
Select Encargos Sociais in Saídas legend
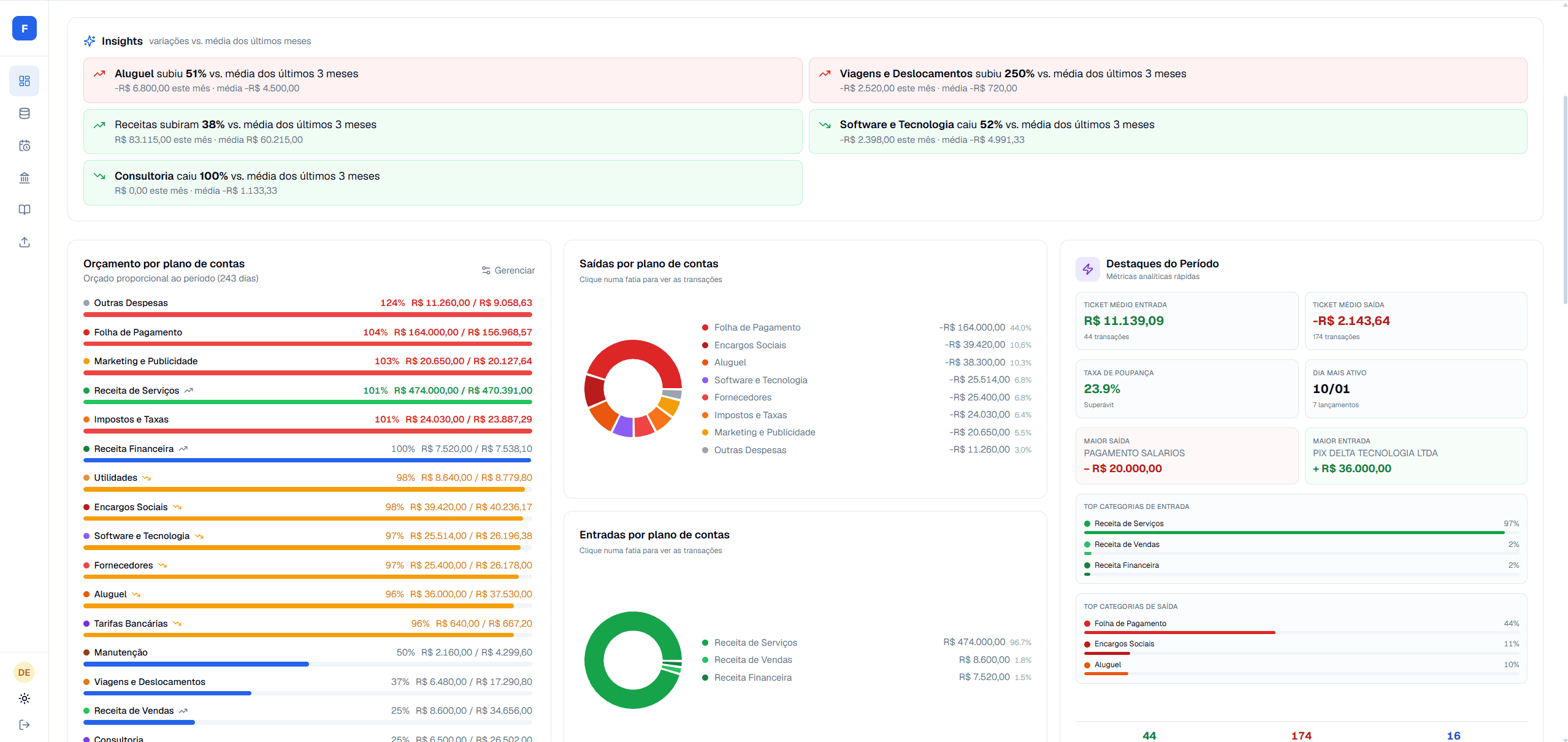750,345
